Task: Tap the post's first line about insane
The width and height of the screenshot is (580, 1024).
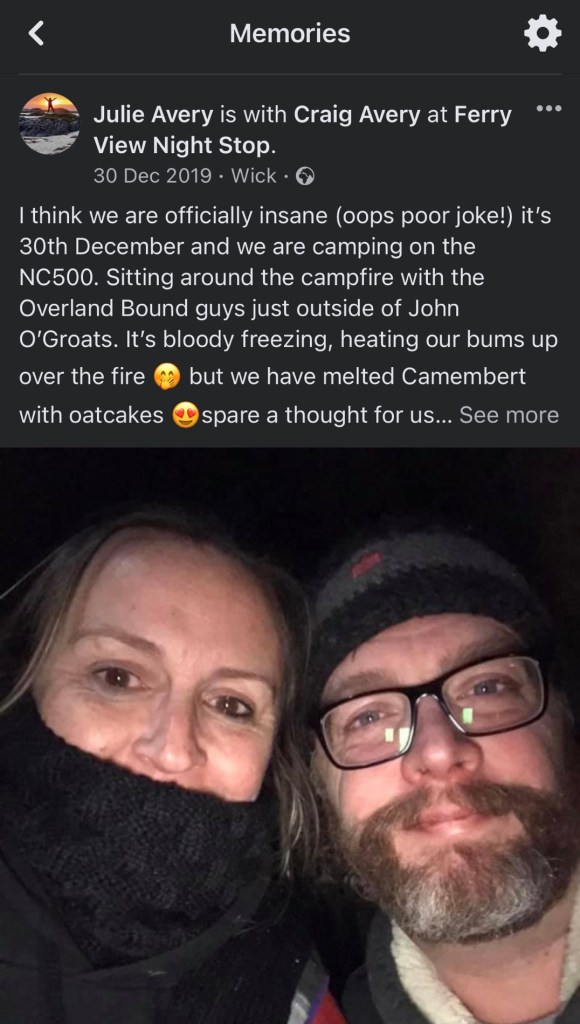Action: [x=285, y=217]
